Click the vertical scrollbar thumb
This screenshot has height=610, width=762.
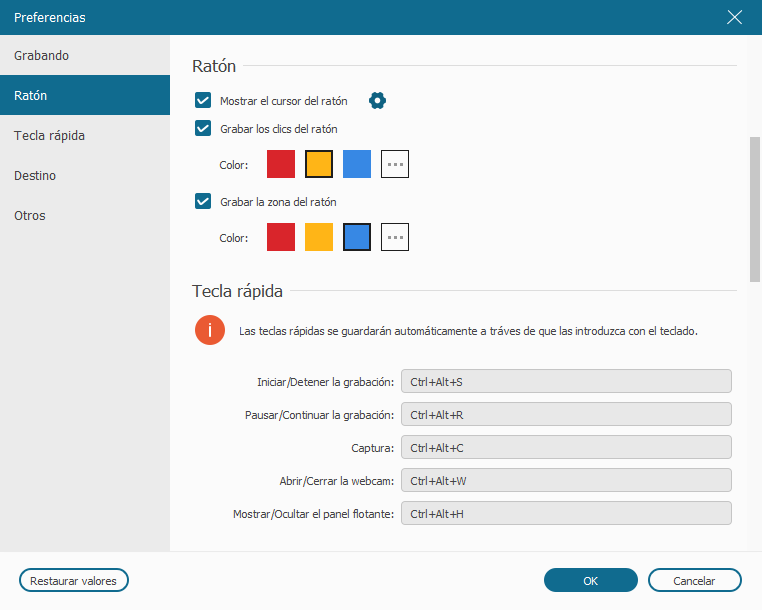point(755,209)
